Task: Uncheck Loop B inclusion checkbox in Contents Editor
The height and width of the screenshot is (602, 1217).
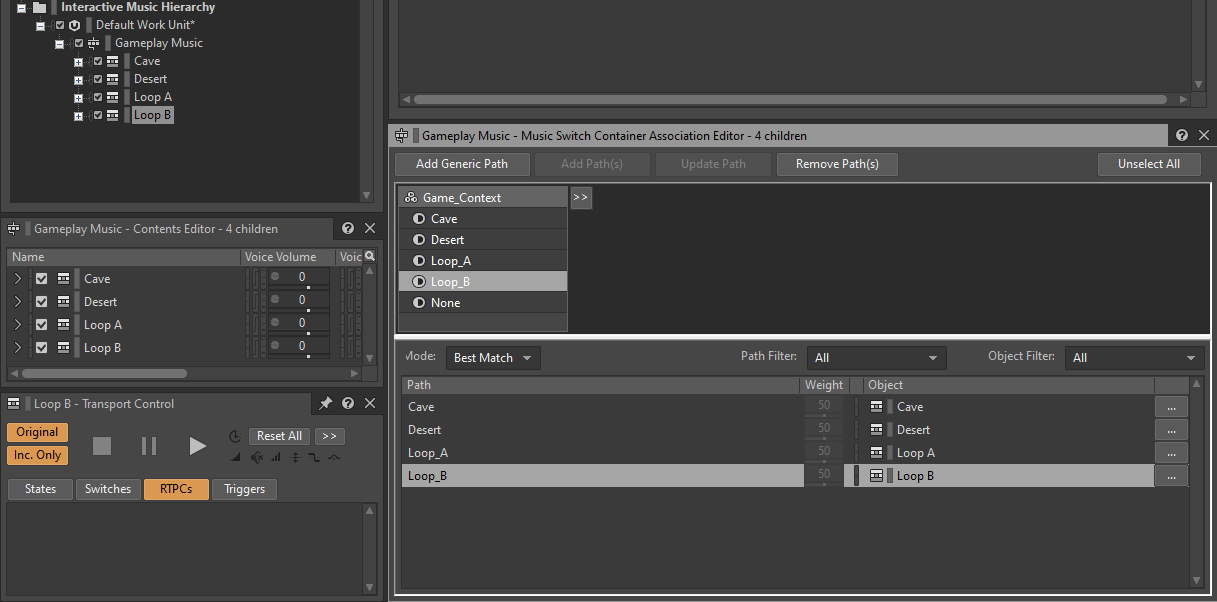Action: [x=42, y=348]
